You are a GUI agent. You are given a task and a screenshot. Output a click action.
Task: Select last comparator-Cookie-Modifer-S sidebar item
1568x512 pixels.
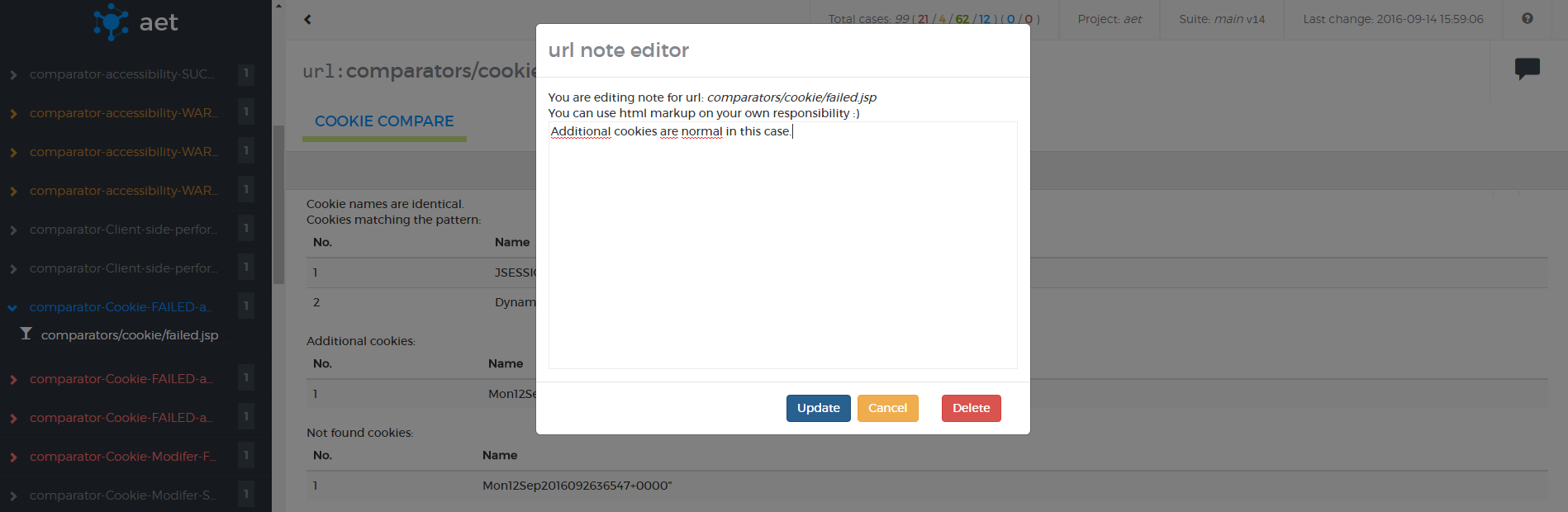124,495
